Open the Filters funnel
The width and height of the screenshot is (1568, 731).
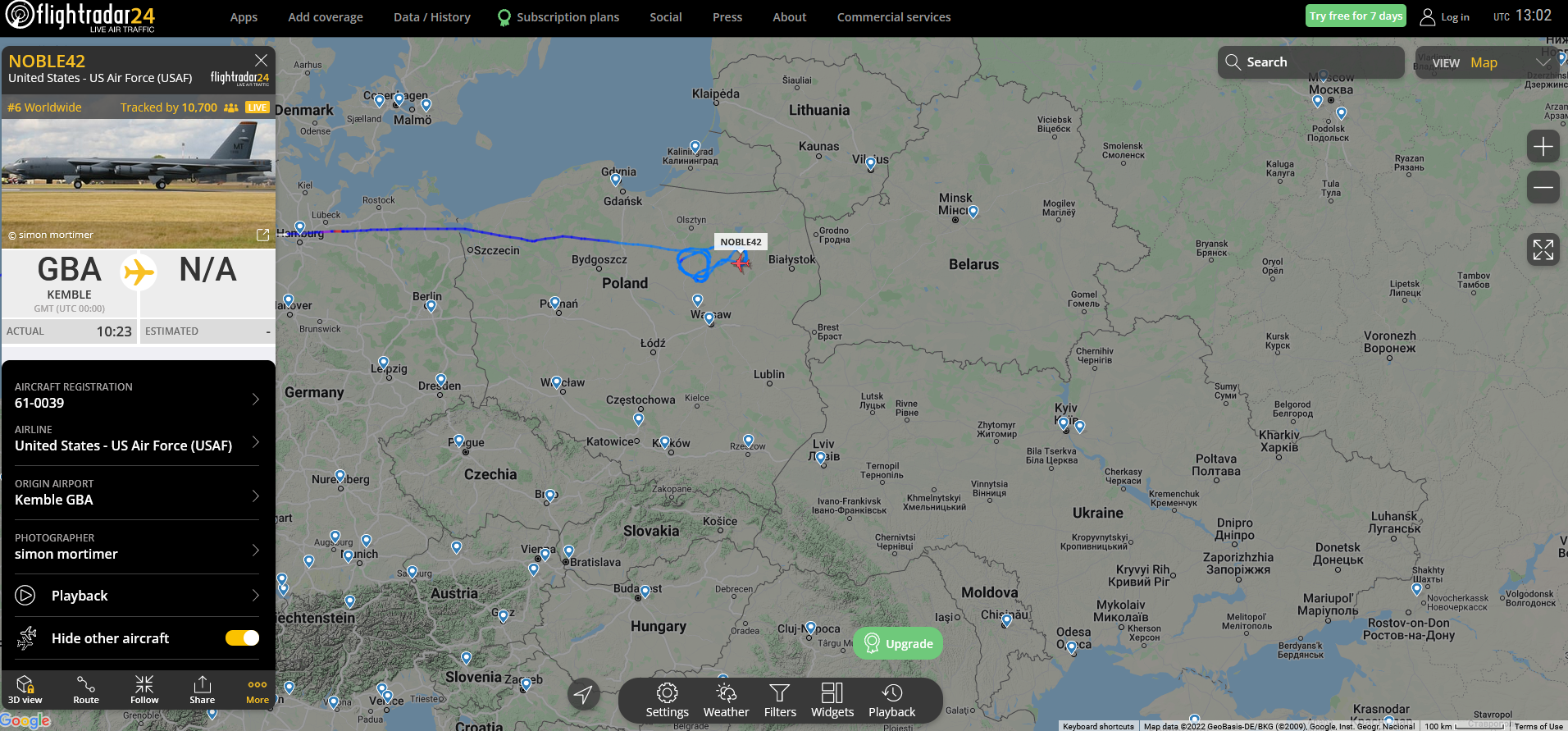(780, 701)
